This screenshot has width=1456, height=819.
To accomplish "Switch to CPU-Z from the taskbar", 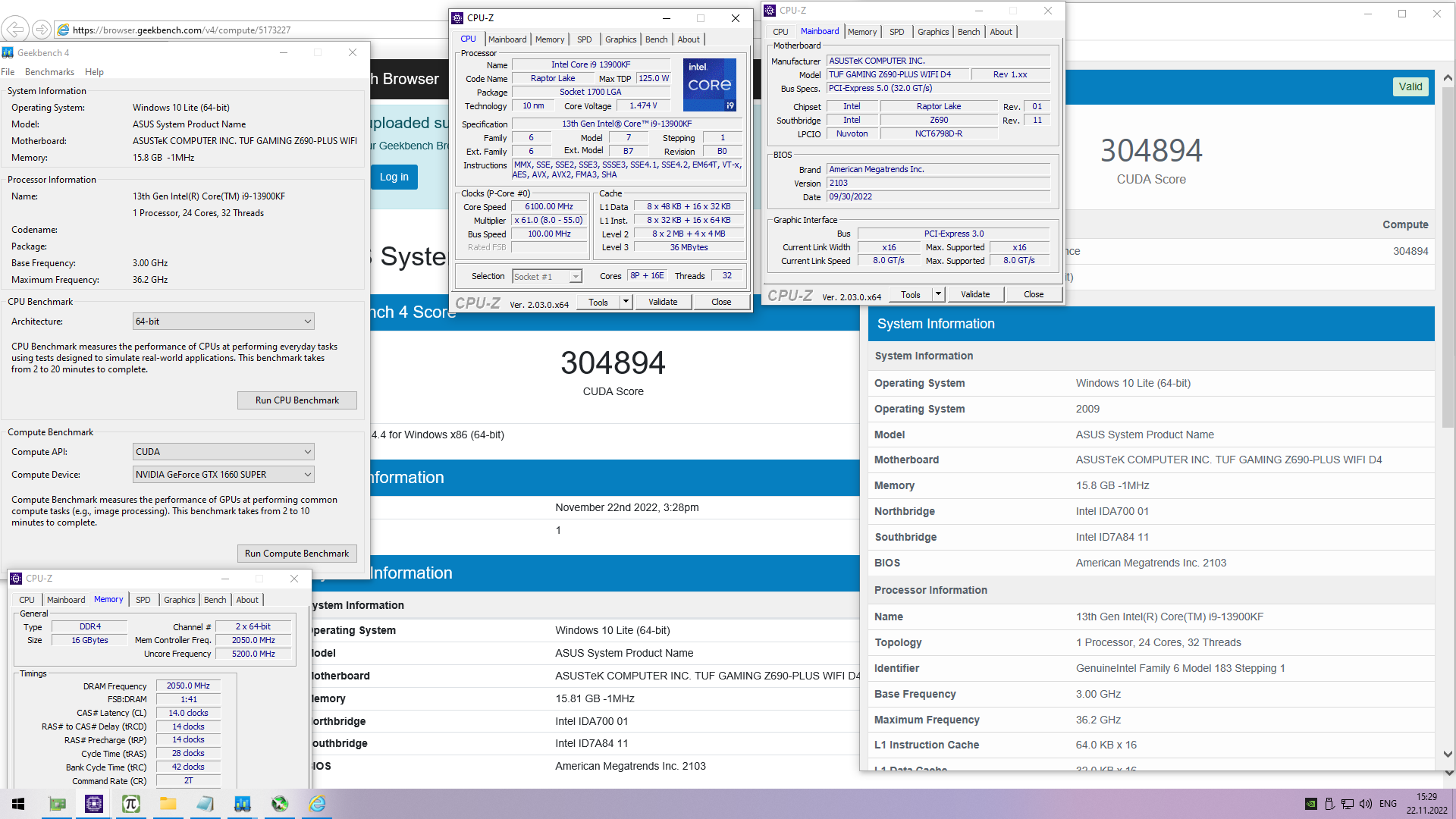I will coord(94,804).
